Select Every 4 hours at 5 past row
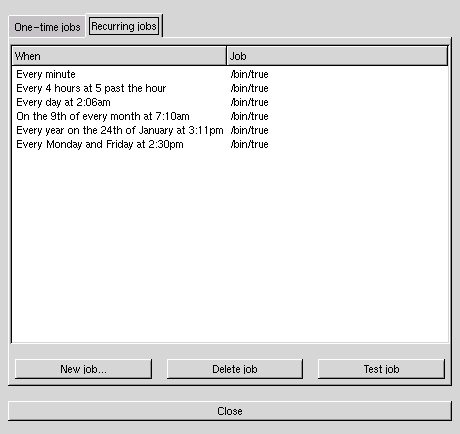Screen dimensions: 460x434 pyautogui.click(x=230, y=88)
